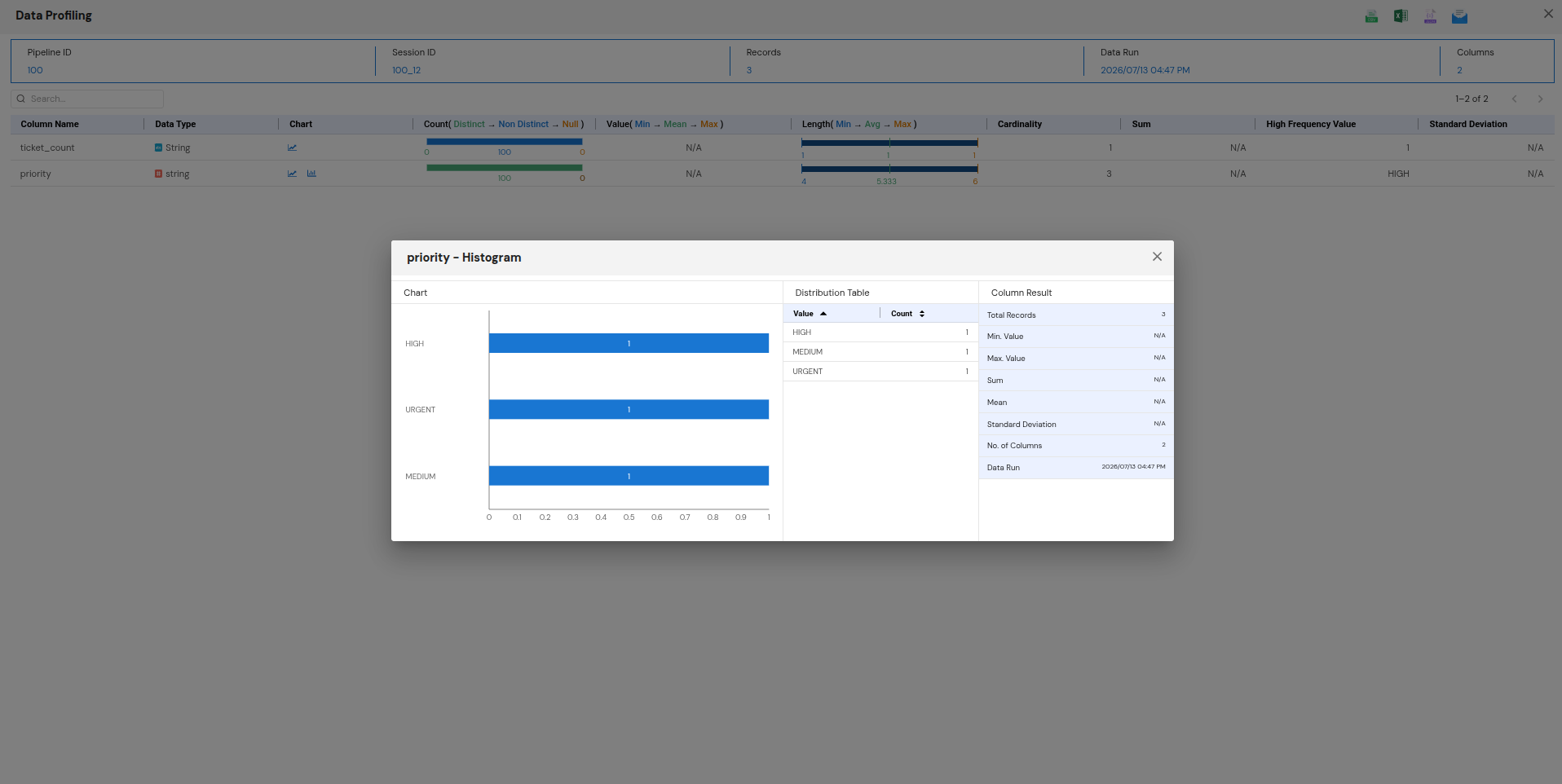Click priority length range bar
1562x784 pixels.
(x=889, y=169)
